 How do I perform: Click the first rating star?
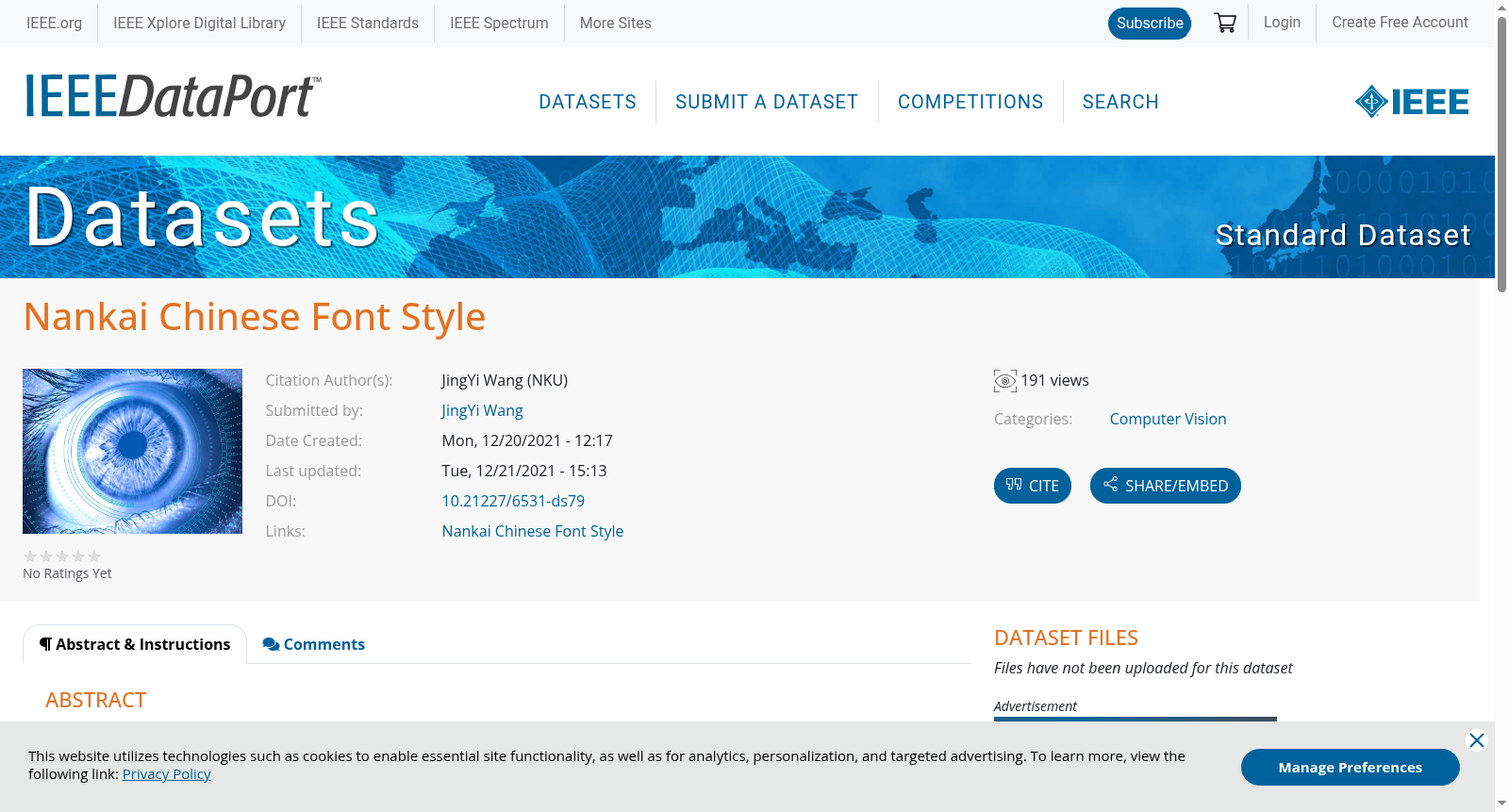click(x=30, y=556)
